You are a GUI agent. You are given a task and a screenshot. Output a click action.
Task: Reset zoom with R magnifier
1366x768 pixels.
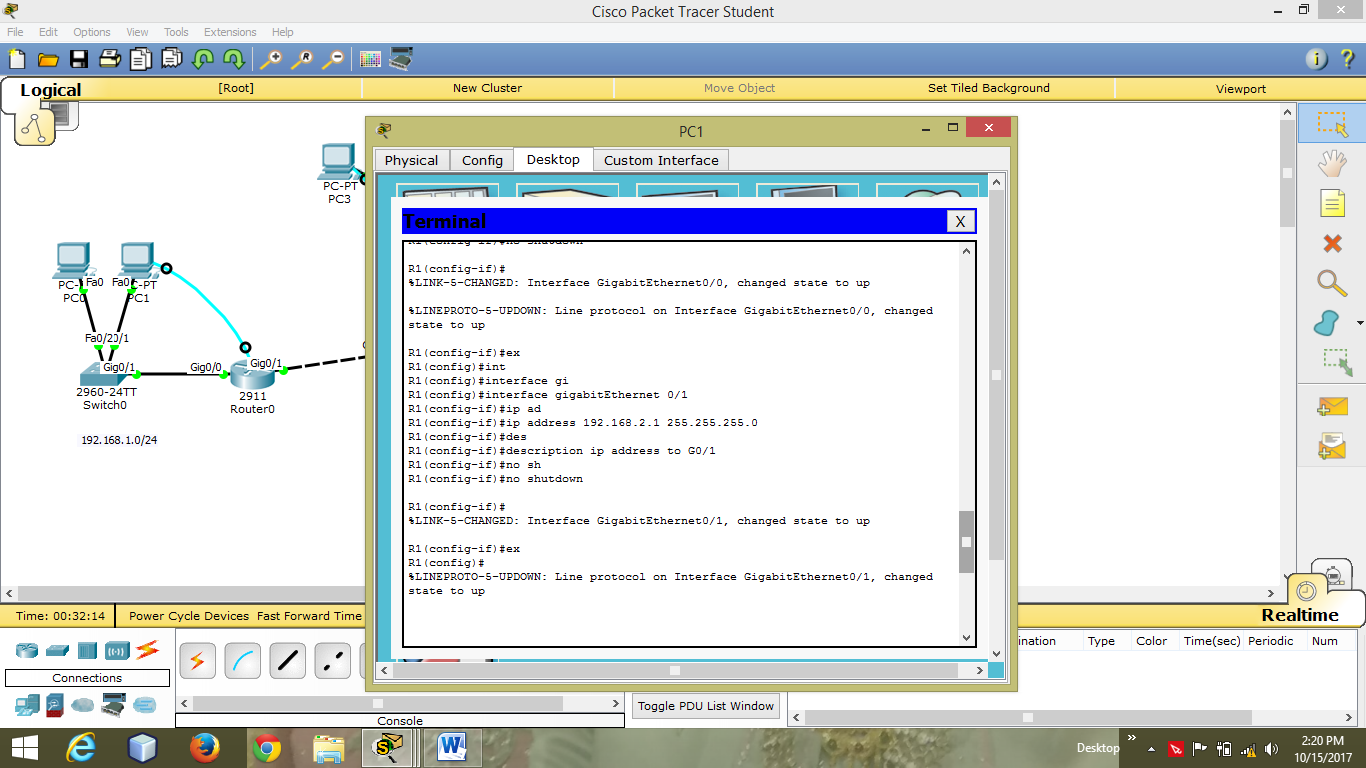[x=302, y=59]
